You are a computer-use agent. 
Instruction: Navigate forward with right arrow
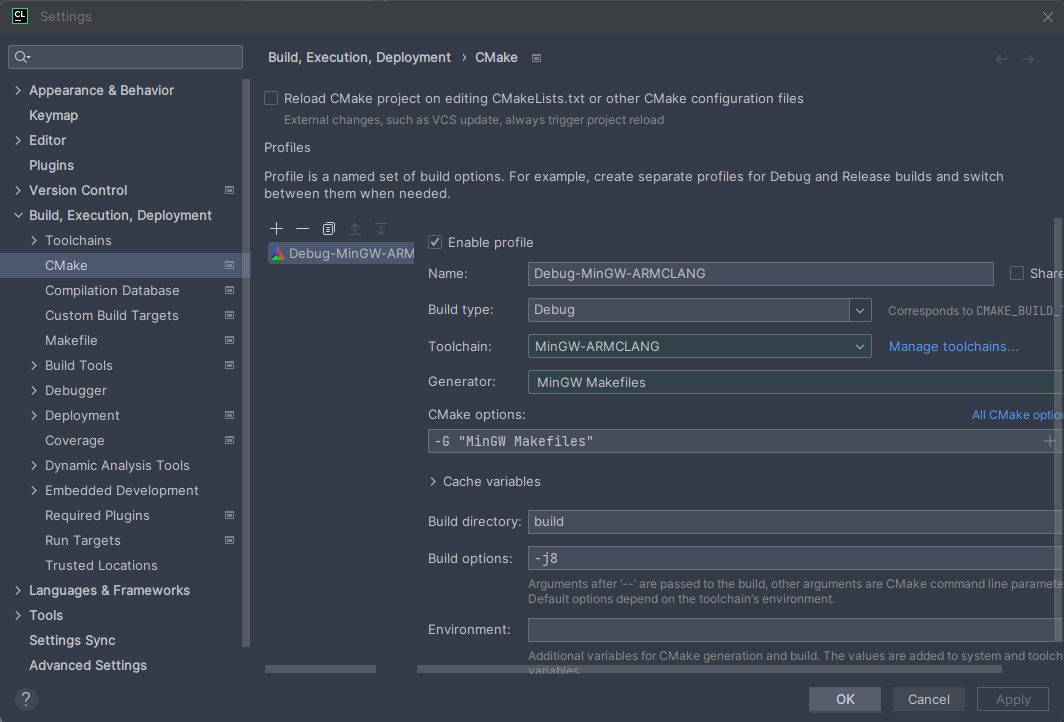1028,59
